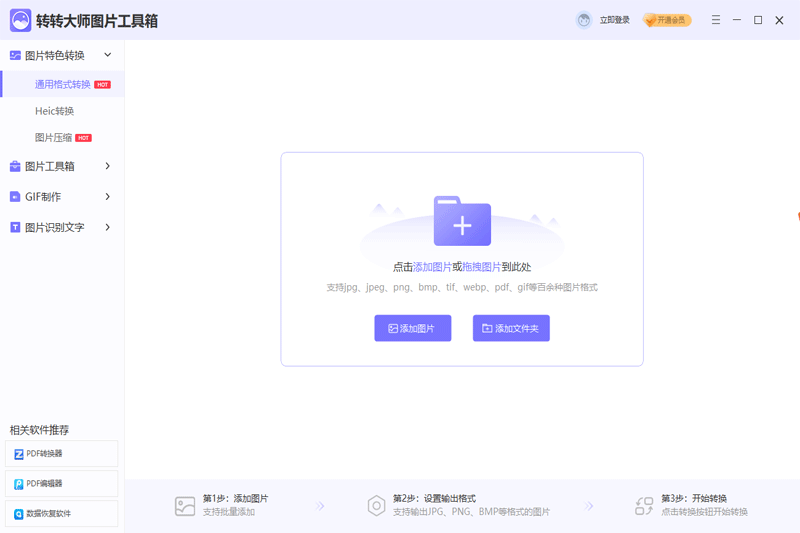The height and width of the screenshot is (533, 800).
Task: Click the 开通会员 membership button
Action: [667, 20]
